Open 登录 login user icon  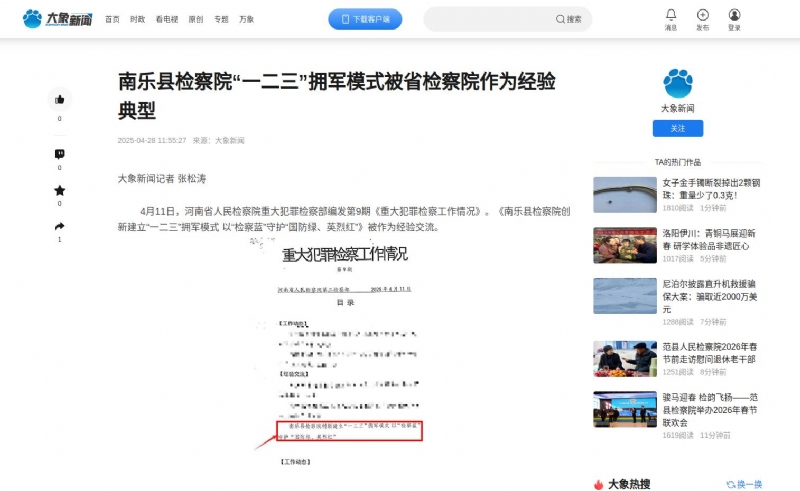(x=735, y=15)
